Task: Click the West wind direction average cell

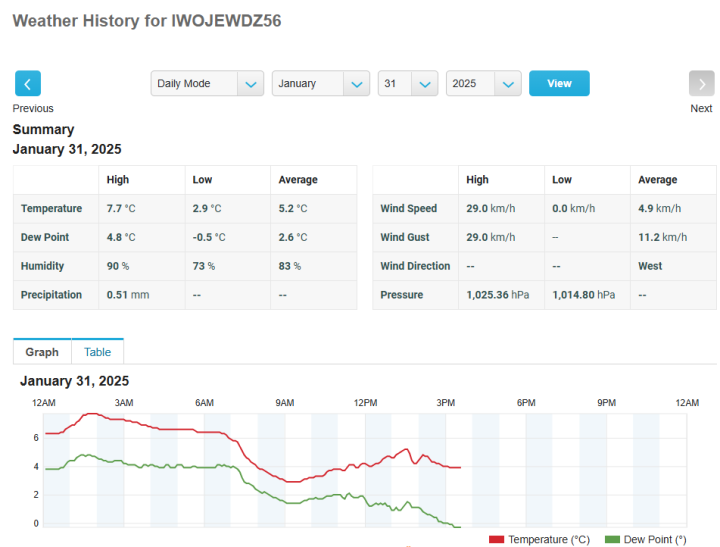Action: tap(650, 266)
